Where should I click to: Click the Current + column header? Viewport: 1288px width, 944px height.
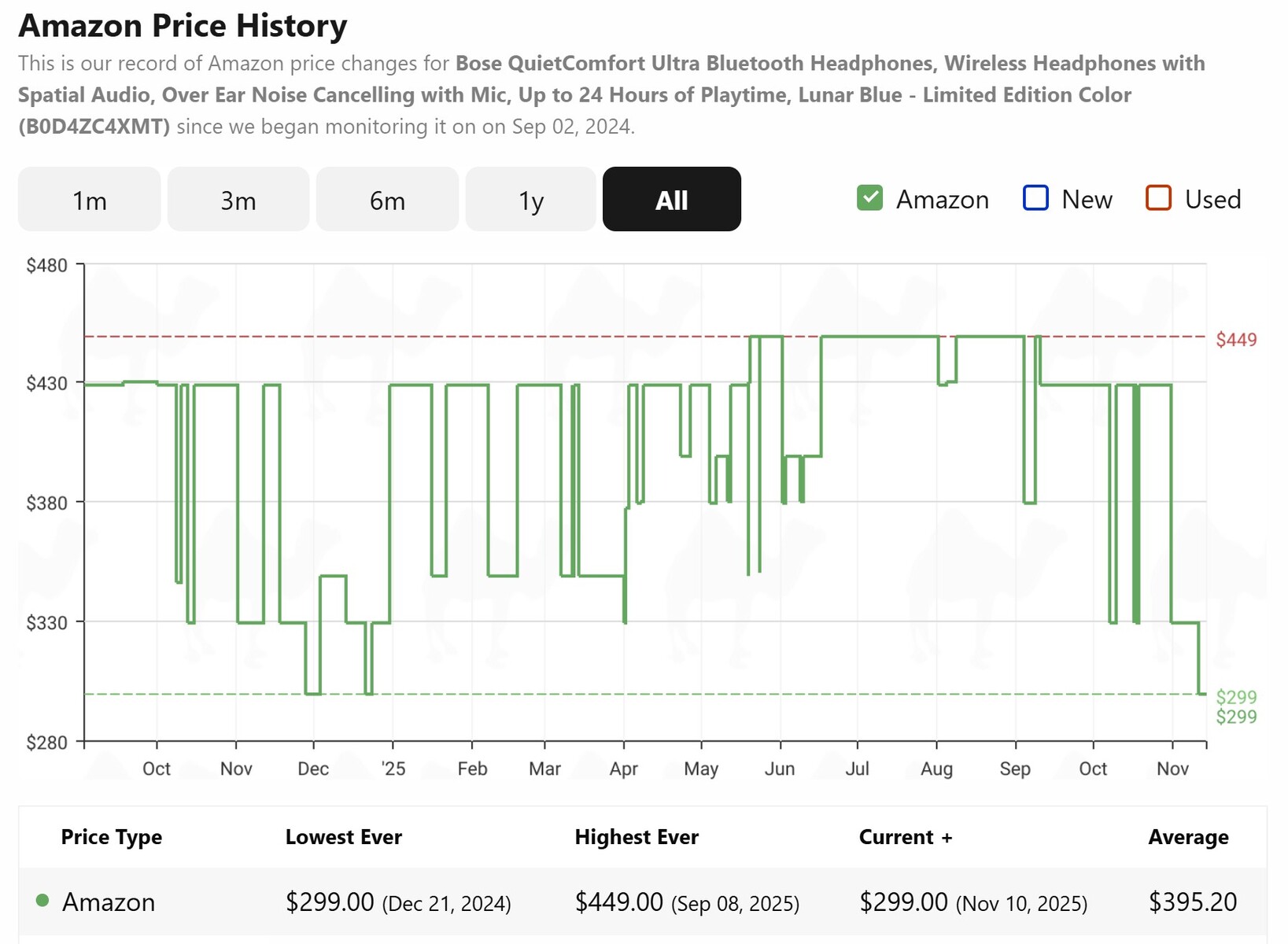(x=905, y=837)
